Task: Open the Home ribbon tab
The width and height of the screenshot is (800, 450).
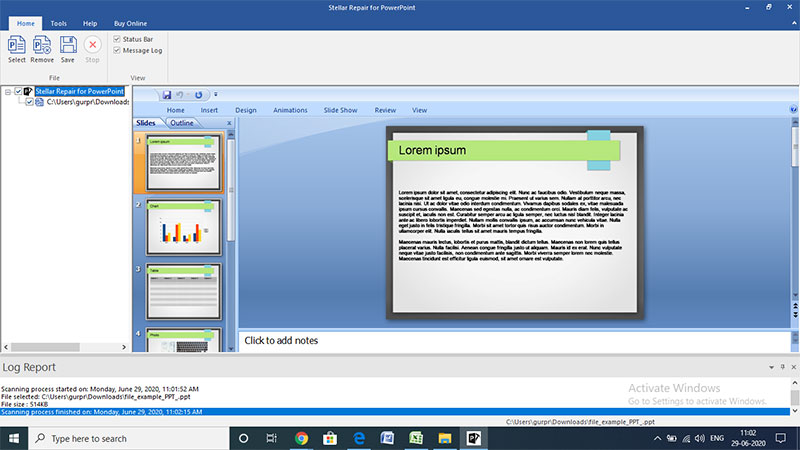Action: [26, 23]
